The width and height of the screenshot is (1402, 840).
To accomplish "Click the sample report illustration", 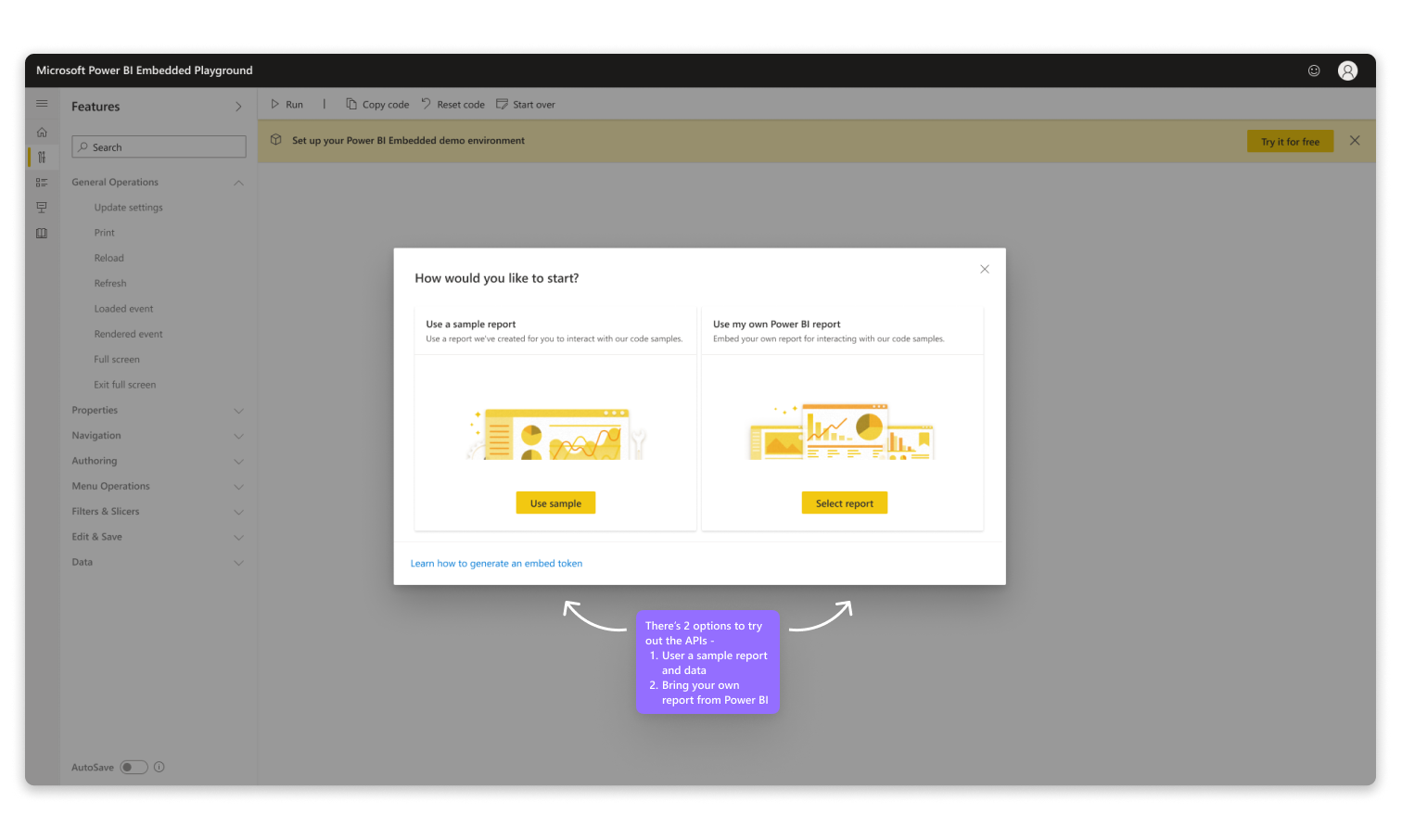I will pyautogui.click(x=555, y=434).
